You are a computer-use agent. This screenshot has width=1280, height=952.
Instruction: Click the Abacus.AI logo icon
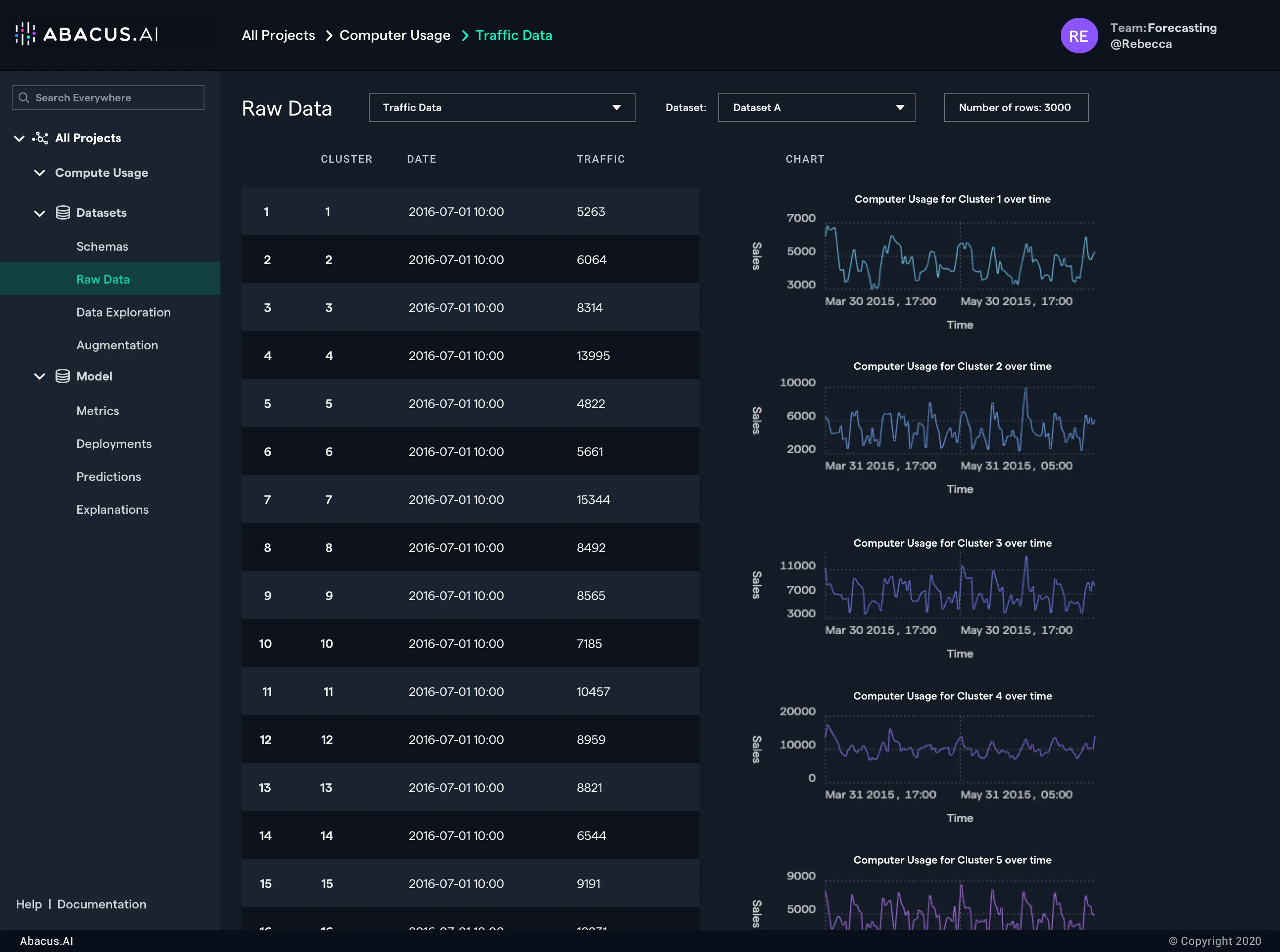coord(25,34)
